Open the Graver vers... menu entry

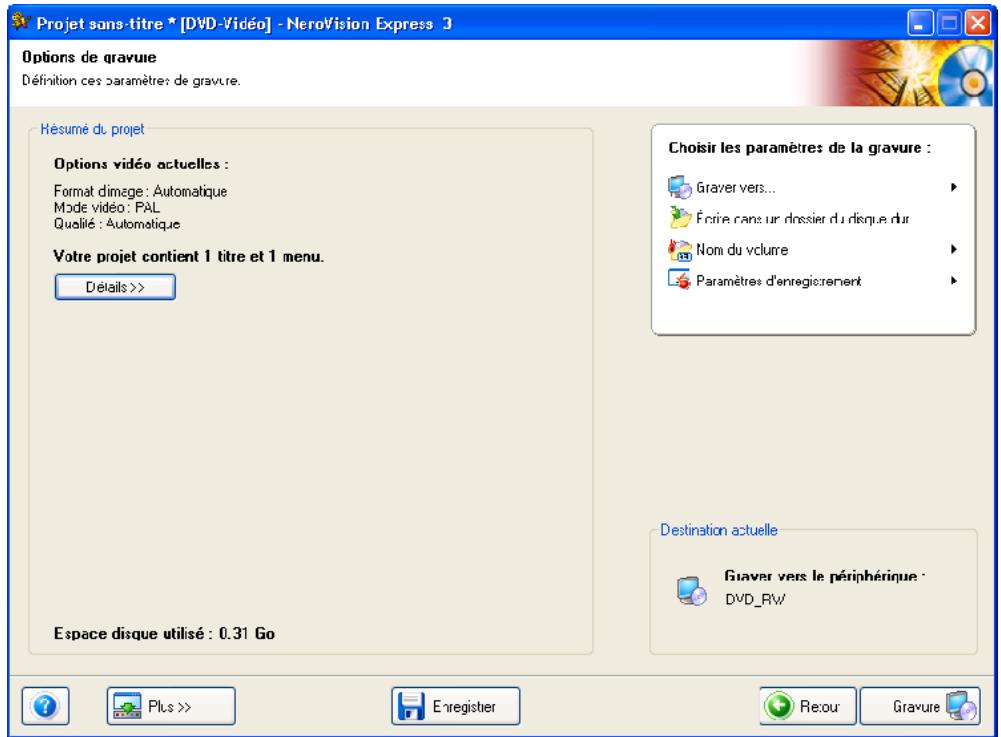click(x=813, y=187)
